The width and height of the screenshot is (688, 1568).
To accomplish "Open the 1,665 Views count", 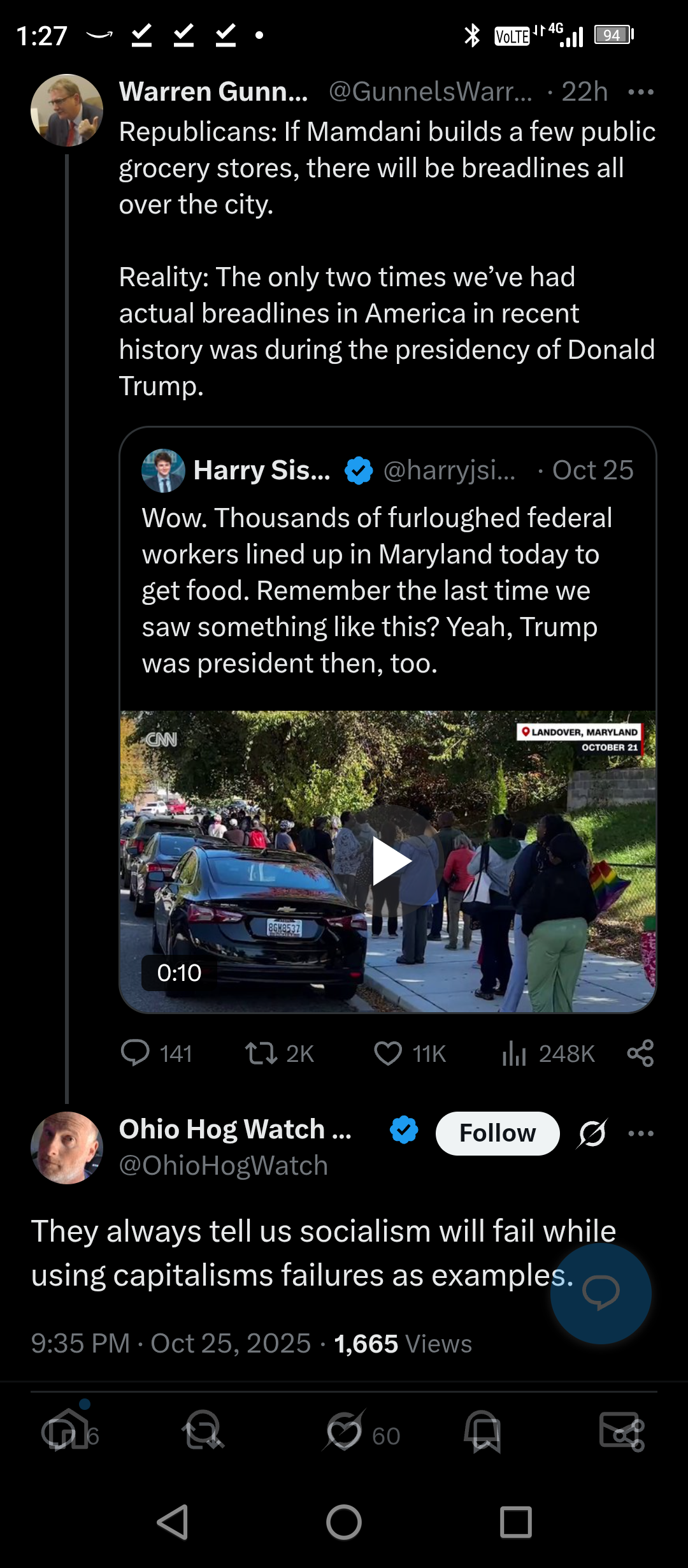I will (x=403, y=1344).
